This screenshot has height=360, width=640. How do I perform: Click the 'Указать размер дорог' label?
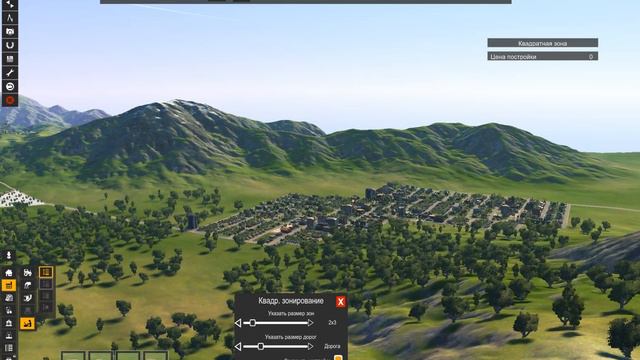point(291,337)
